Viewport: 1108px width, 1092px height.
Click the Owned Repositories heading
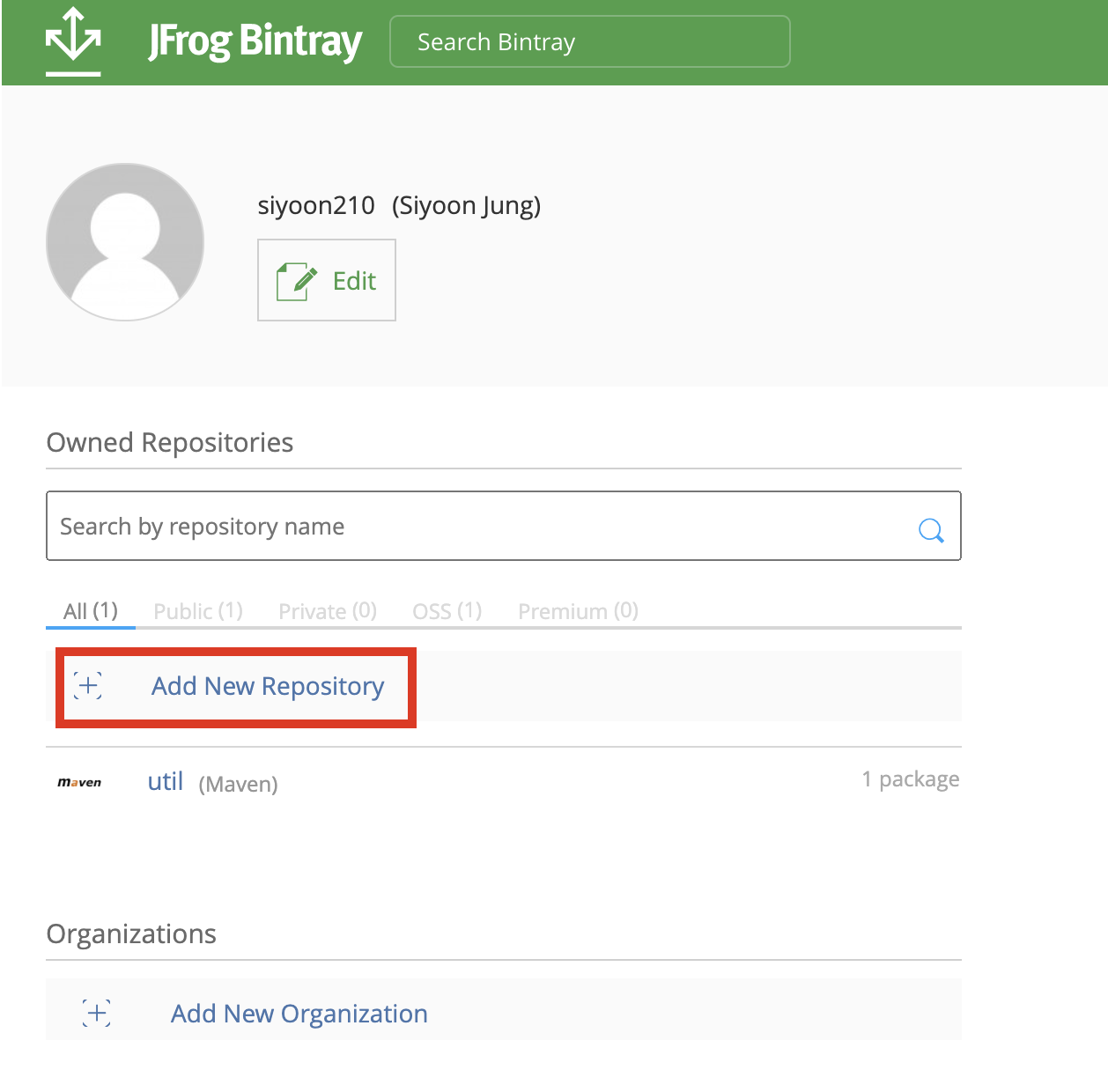point(170,442)
